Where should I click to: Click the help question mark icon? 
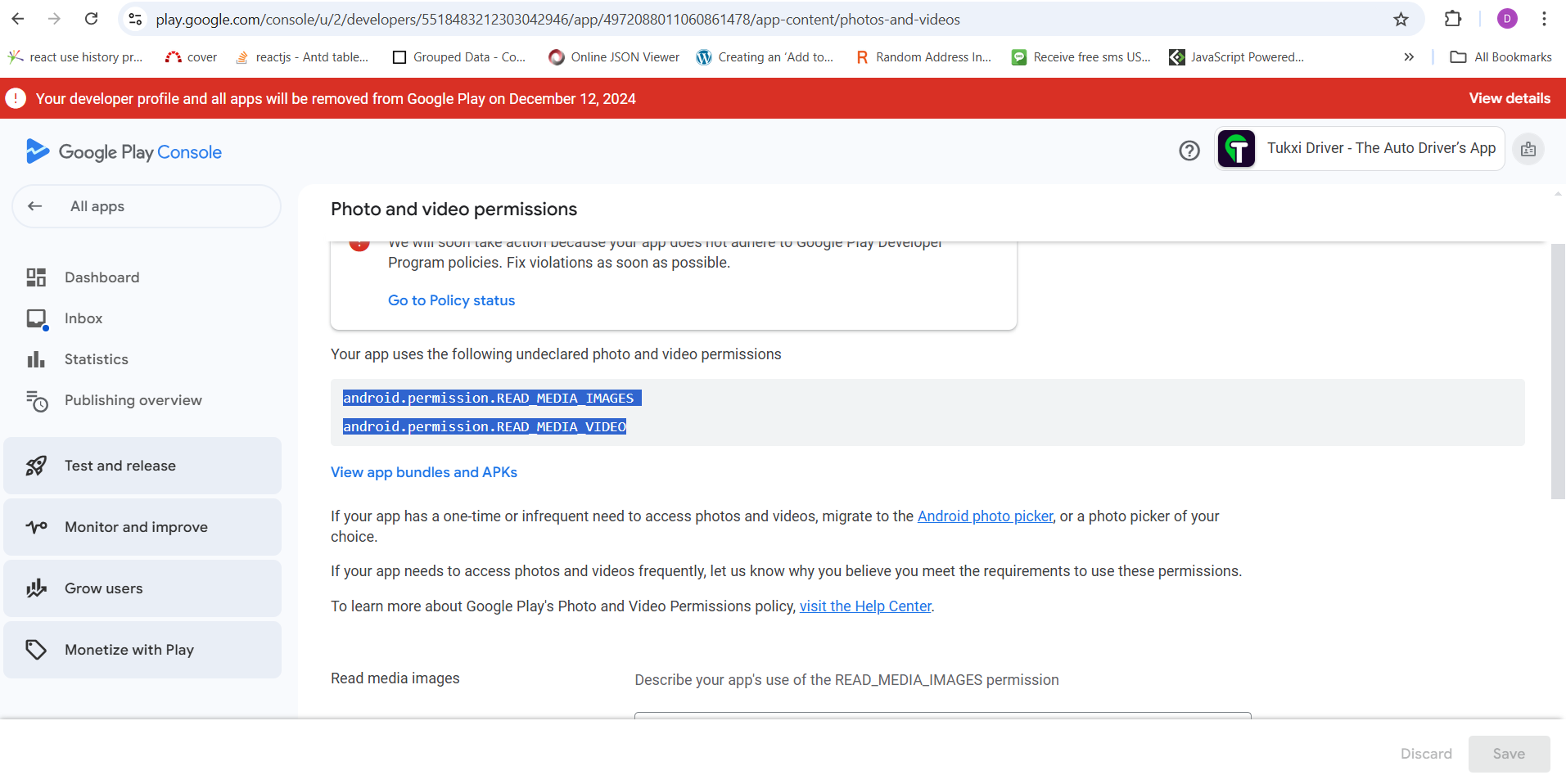1189,151
